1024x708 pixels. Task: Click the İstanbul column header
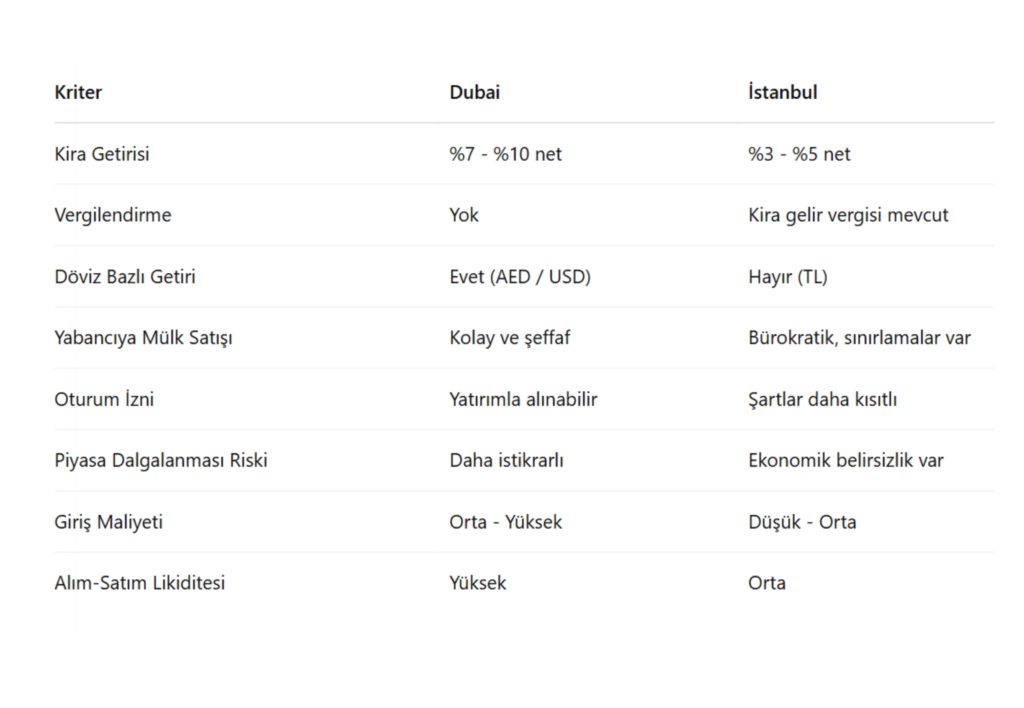(782, 92)
